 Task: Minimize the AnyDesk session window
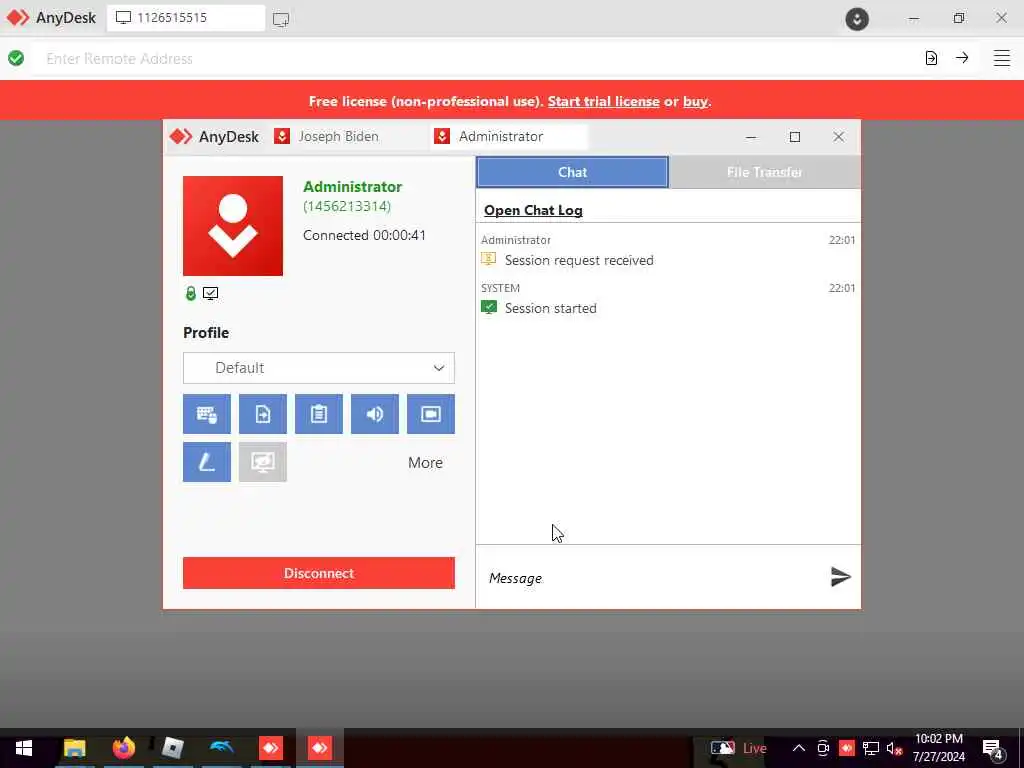tap(751, 136)
